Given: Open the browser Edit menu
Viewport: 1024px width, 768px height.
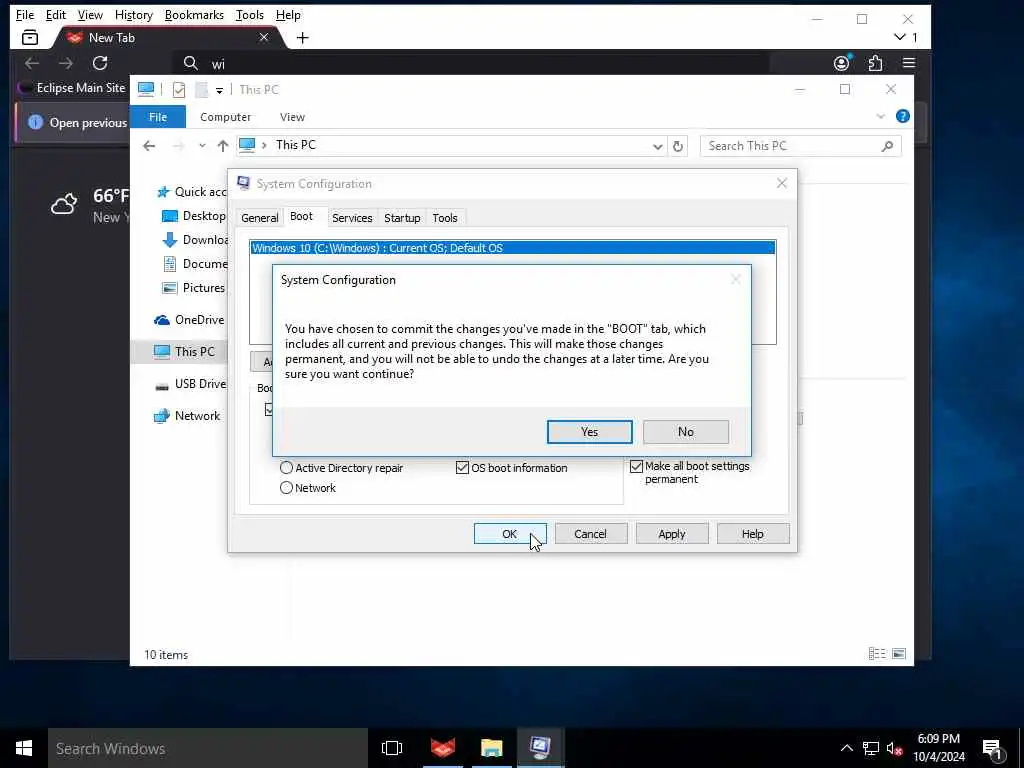Looking at the screenshot, I should click(x=56, y=14).
